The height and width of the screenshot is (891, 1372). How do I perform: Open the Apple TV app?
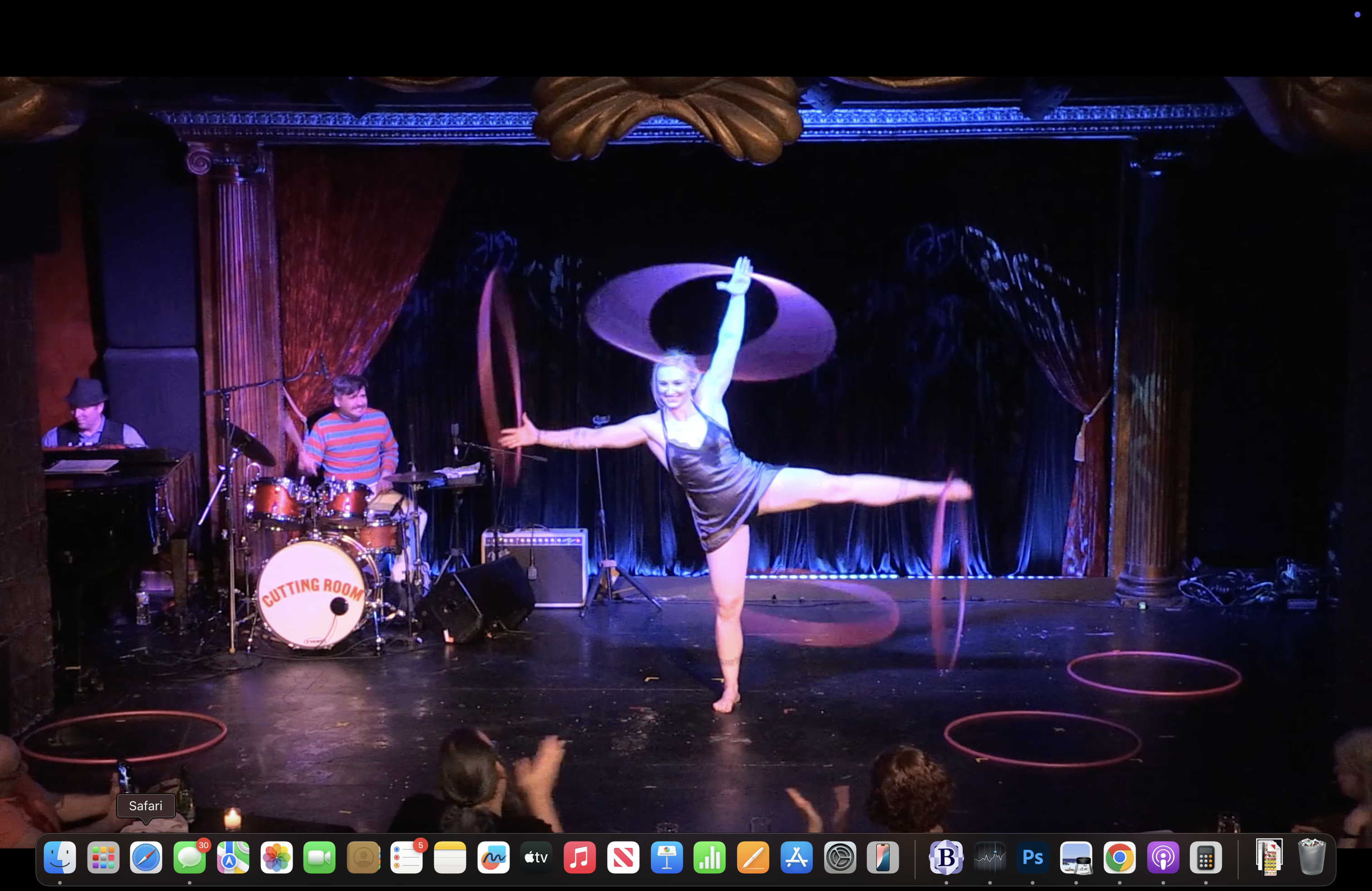click(x=535, y=858)
